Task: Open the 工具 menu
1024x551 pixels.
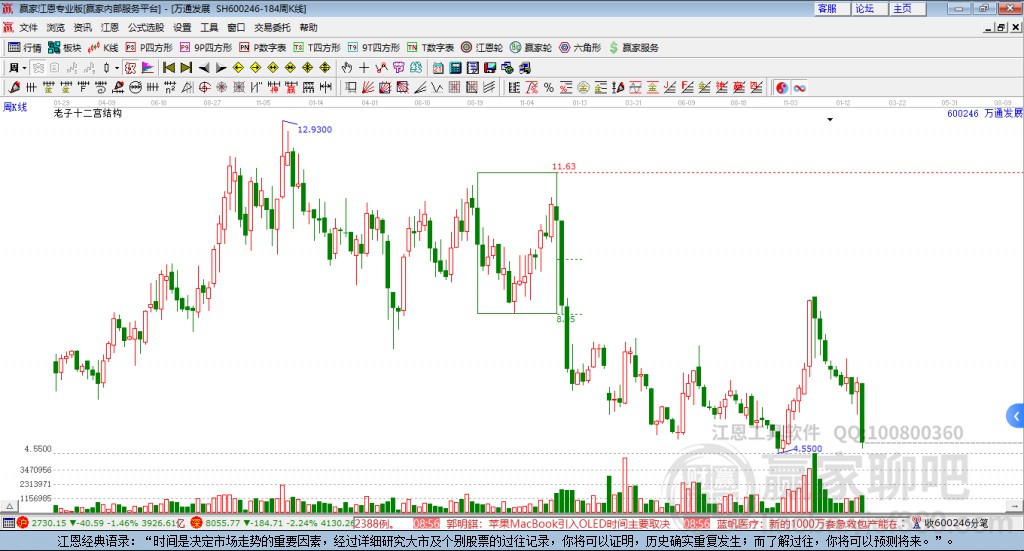Action: coord(209,27)
